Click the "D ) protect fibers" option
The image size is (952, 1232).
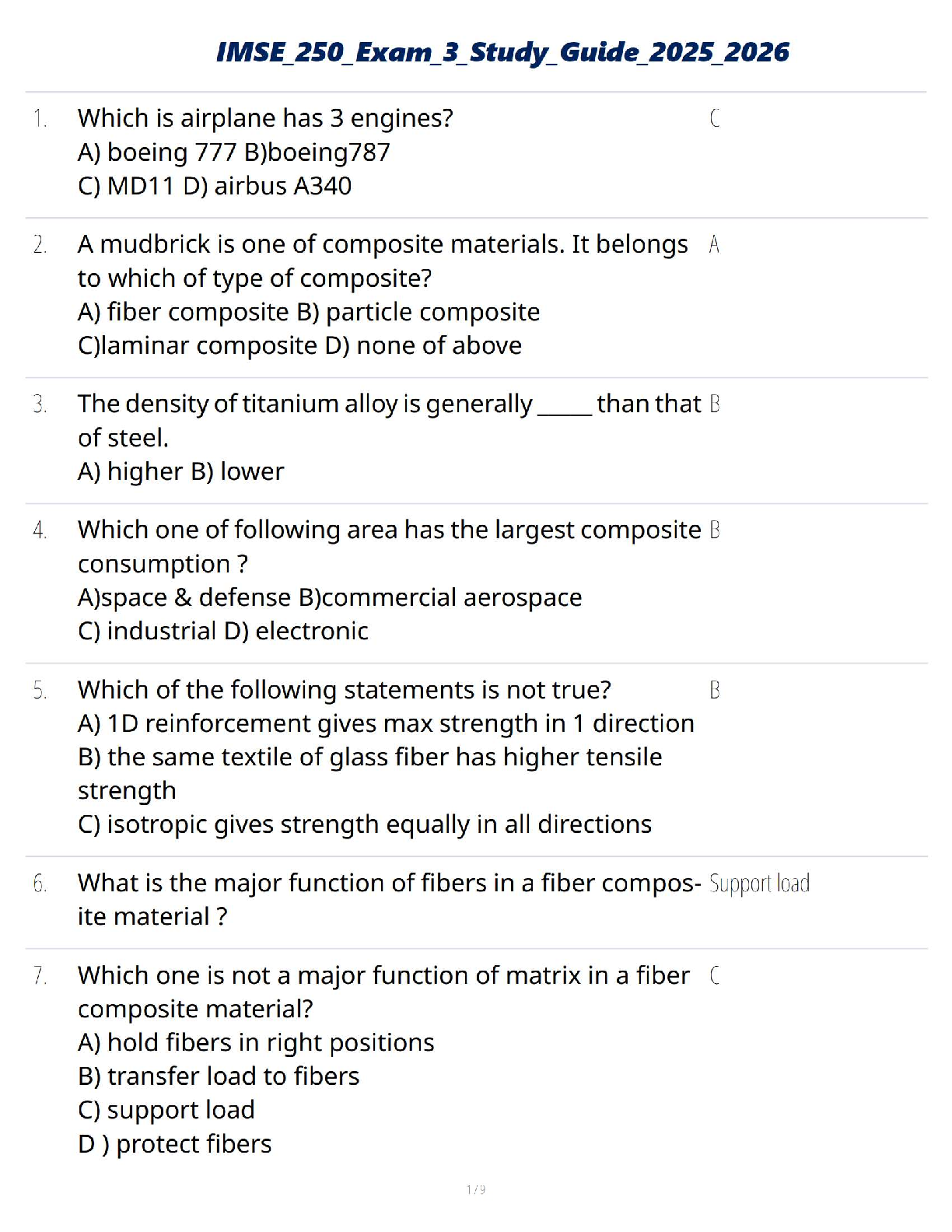click(175, 1144)
